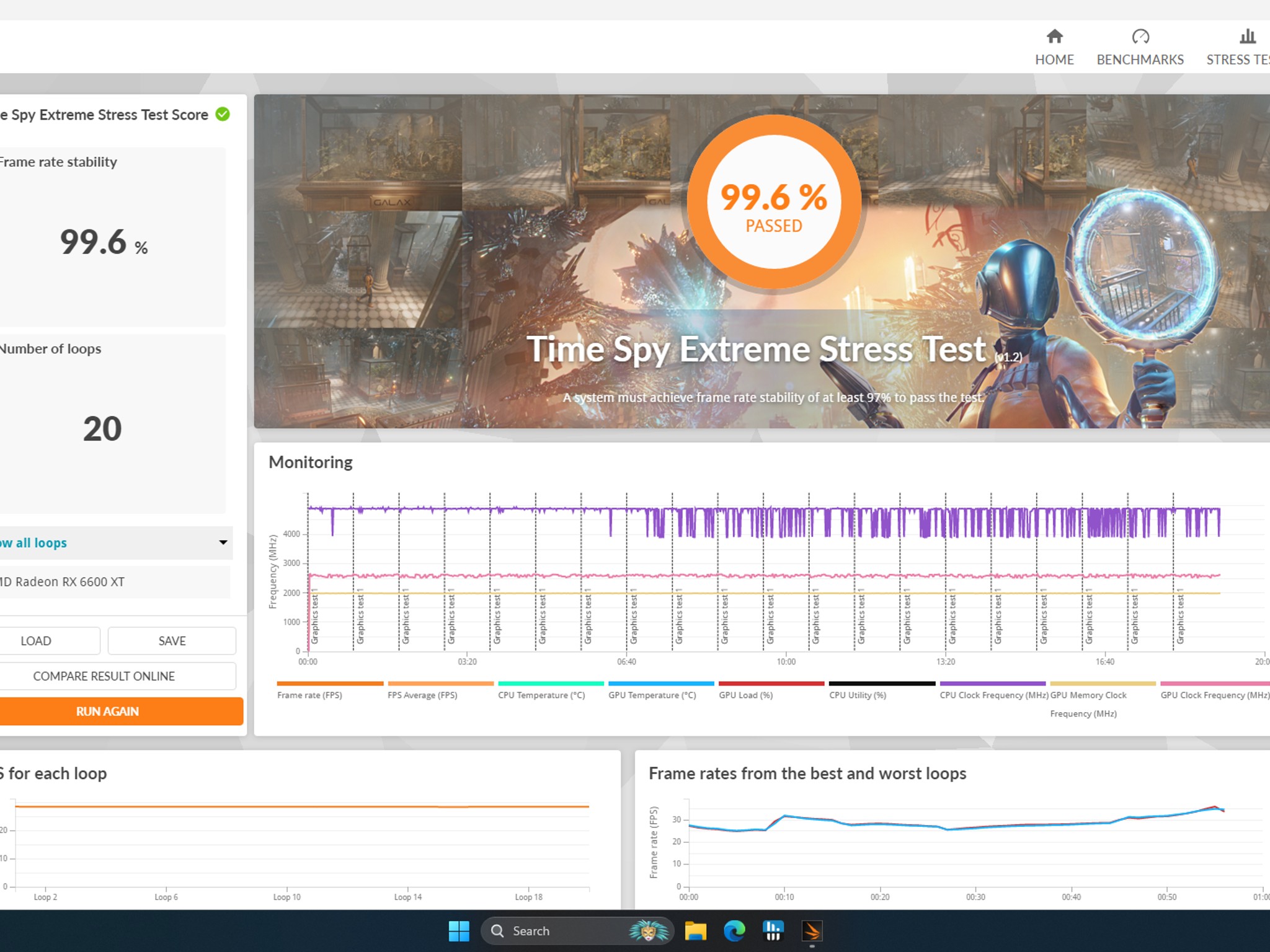Click the green validation checkmark icon
Viewport: 1270px width, 952px height.
[x=223, y=114]
